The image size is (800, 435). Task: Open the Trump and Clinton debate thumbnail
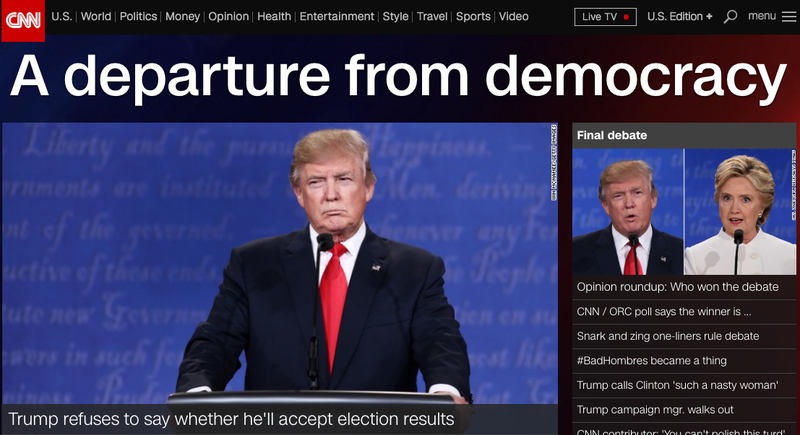pos(684,212)
